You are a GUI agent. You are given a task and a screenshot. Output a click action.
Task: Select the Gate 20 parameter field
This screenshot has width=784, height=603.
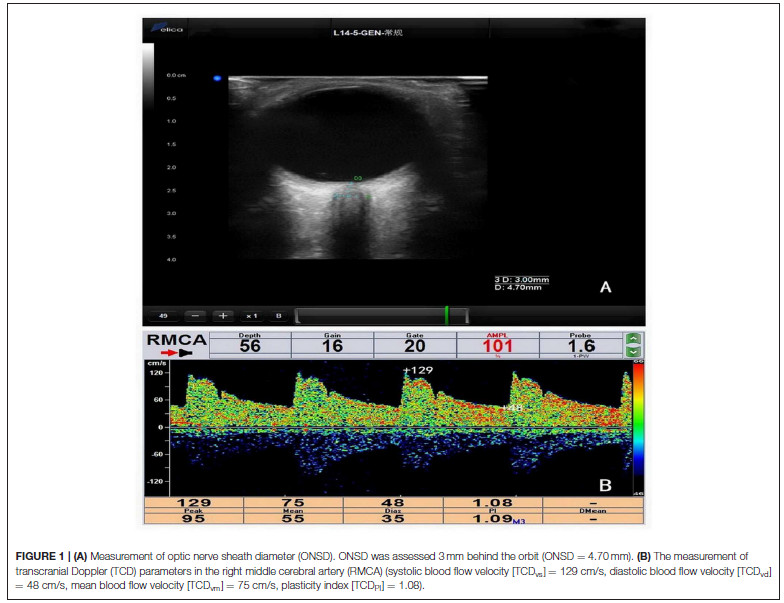413,345
